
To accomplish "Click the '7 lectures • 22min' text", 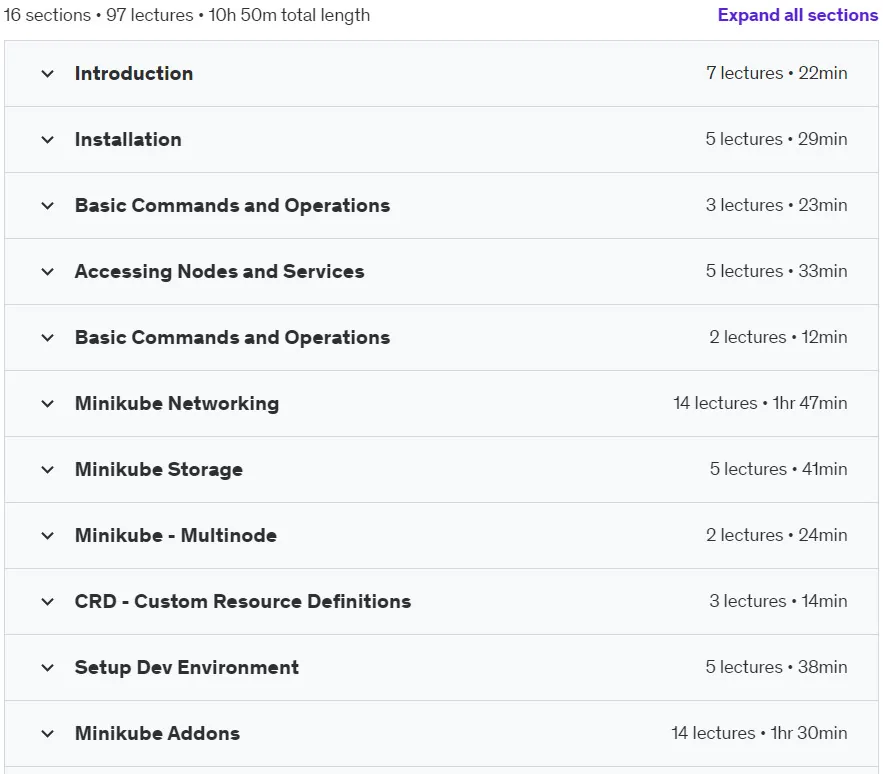I will (777, 73).
